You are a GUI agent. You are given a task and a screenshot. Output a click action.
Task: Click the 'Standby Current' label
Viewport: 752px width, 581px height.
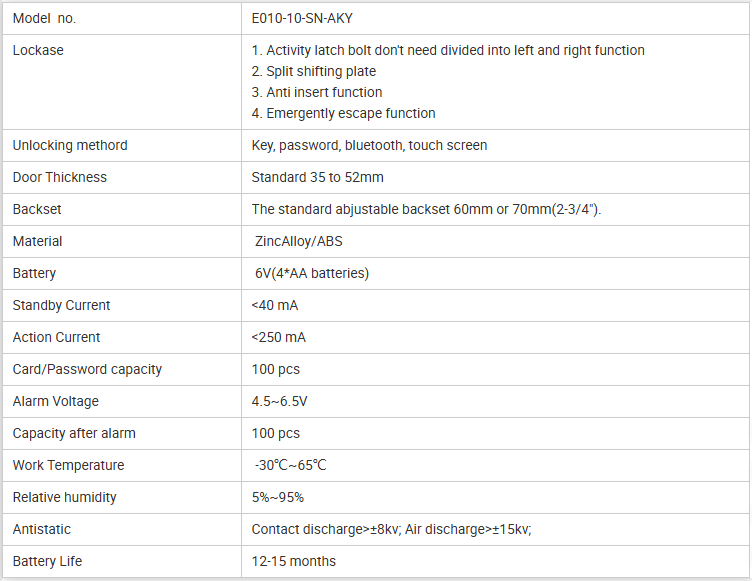click(61, 305)
